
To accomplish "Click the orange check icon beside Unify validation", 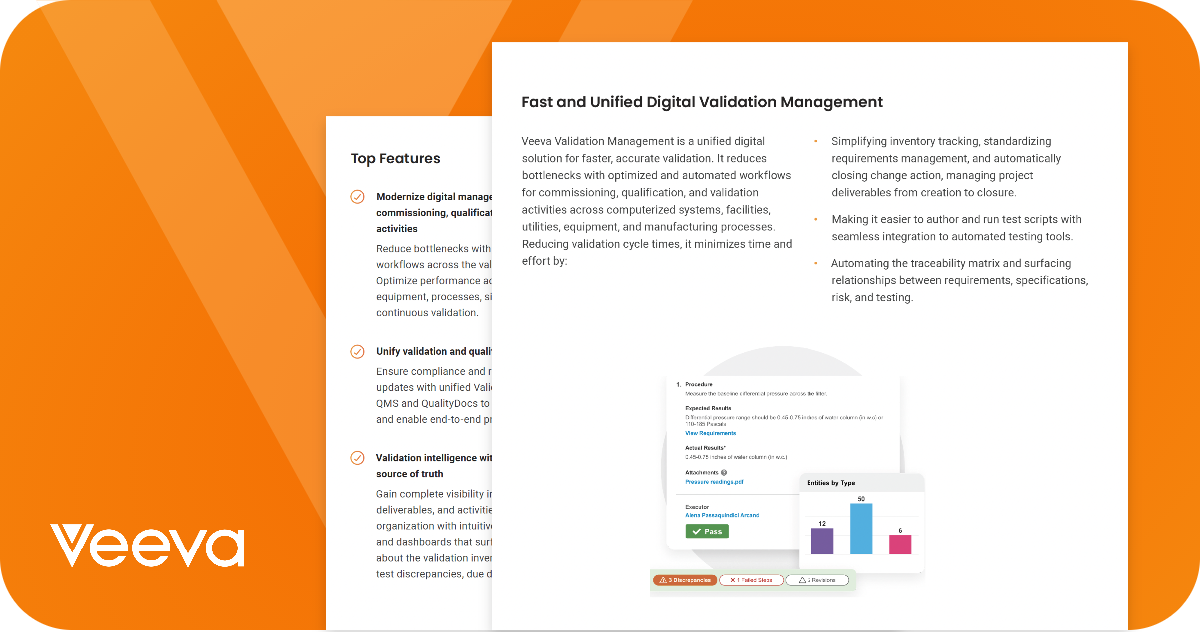I will tap(357, 351).
